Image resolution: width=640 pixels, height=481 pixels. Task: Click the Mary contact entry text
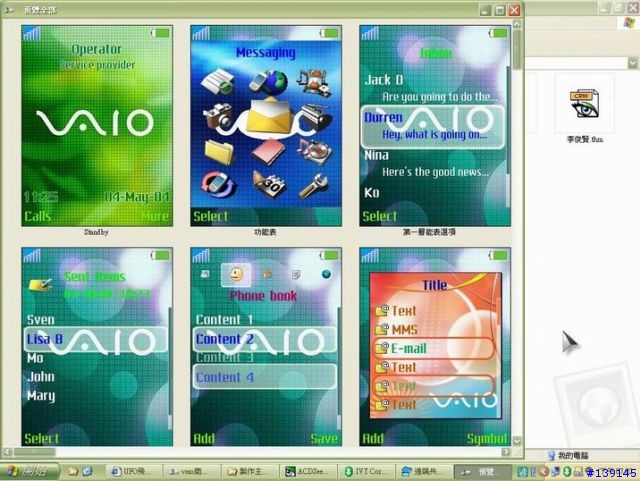click(41, 396)
